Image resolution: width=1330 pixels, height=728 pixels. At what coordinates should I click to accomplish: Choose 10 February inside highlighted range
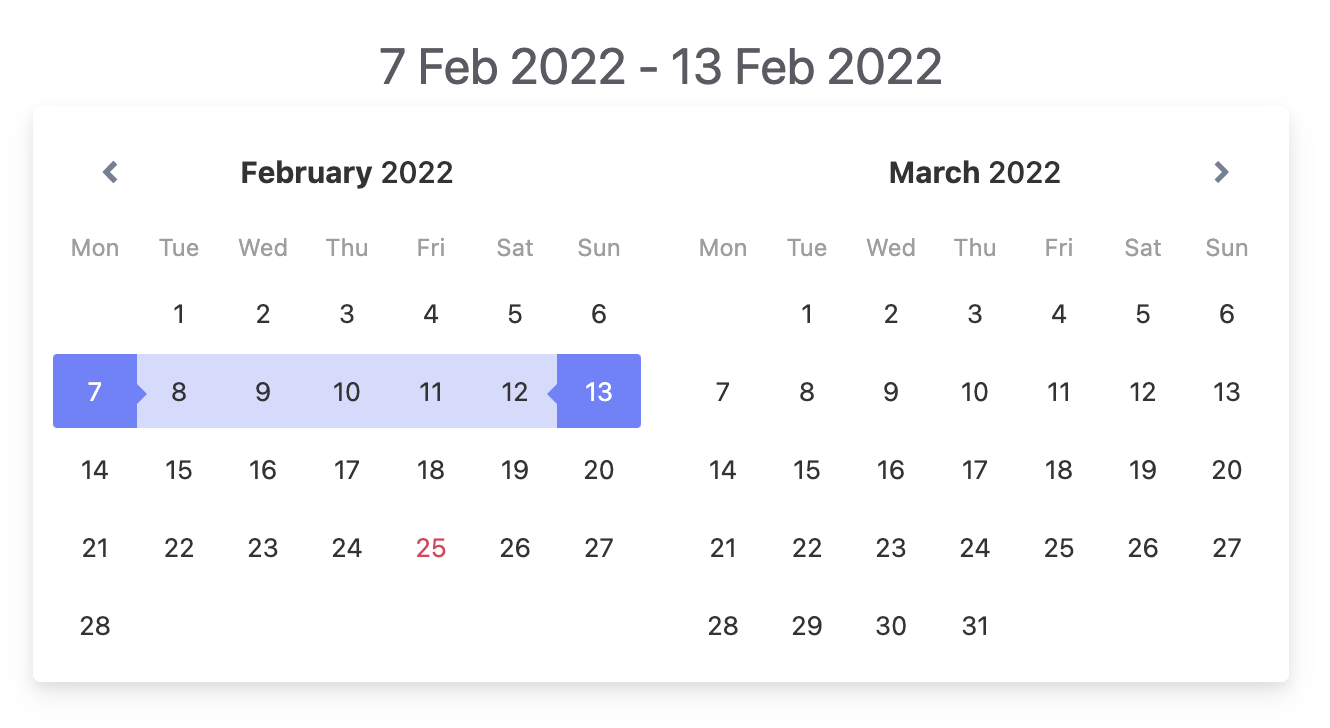(x=347, y=391)
